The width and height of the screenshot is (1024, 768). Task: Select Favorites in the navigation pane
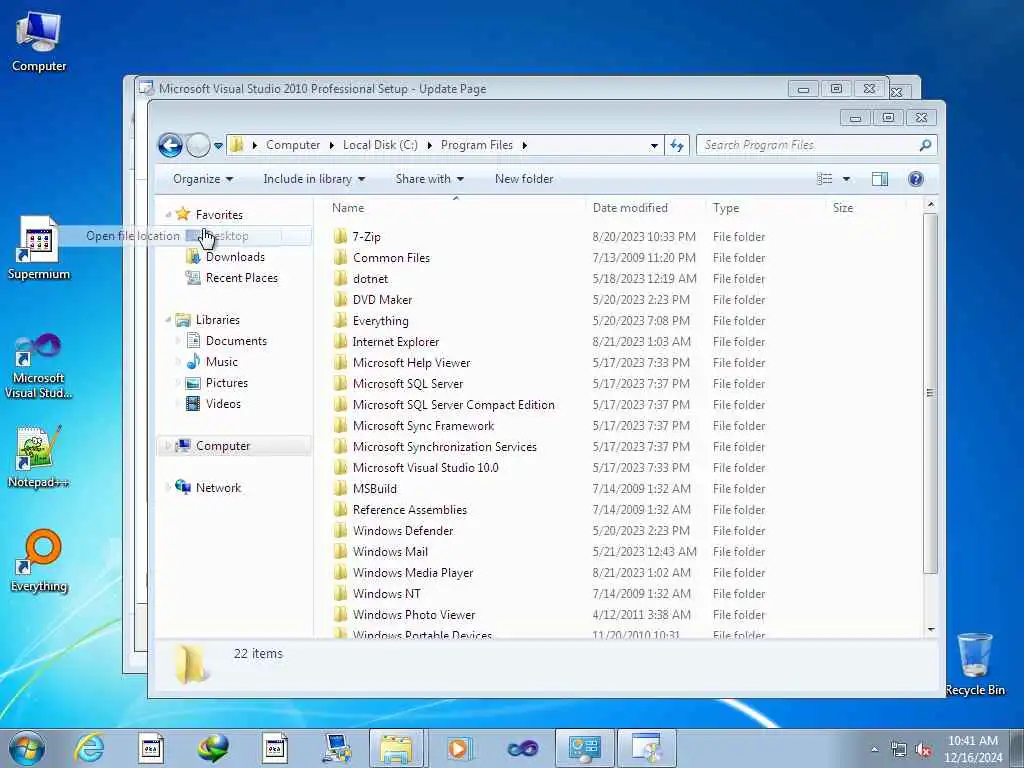[x=219, y=215]
